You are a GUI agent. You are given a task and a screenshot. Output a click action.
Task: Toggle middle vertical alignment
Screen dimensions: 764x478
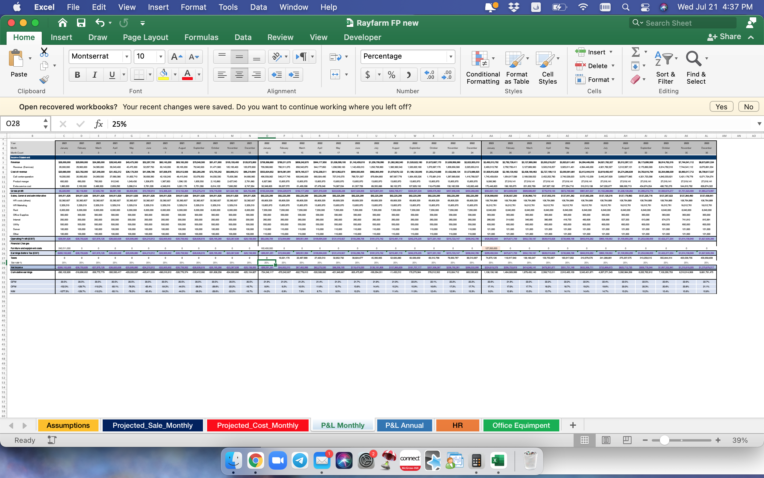pos(239,57)
